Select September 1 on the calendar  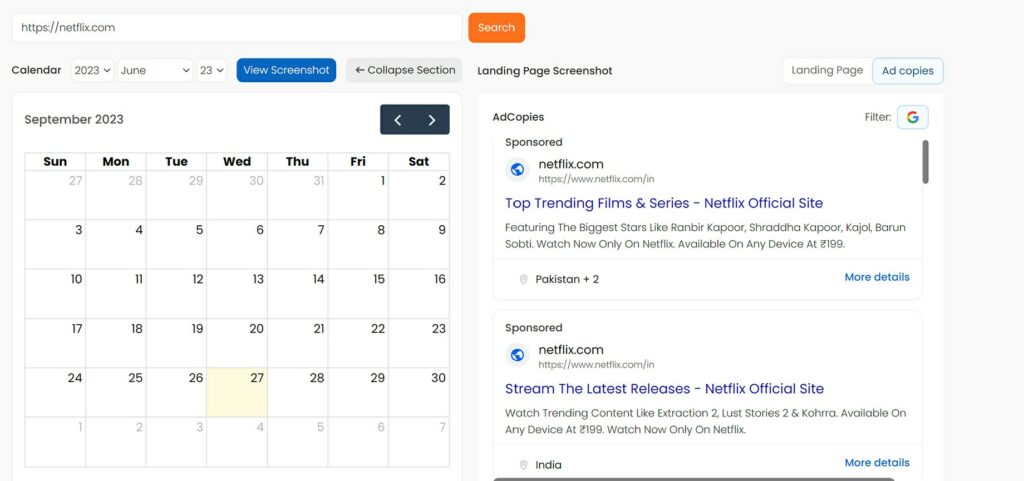358,195
